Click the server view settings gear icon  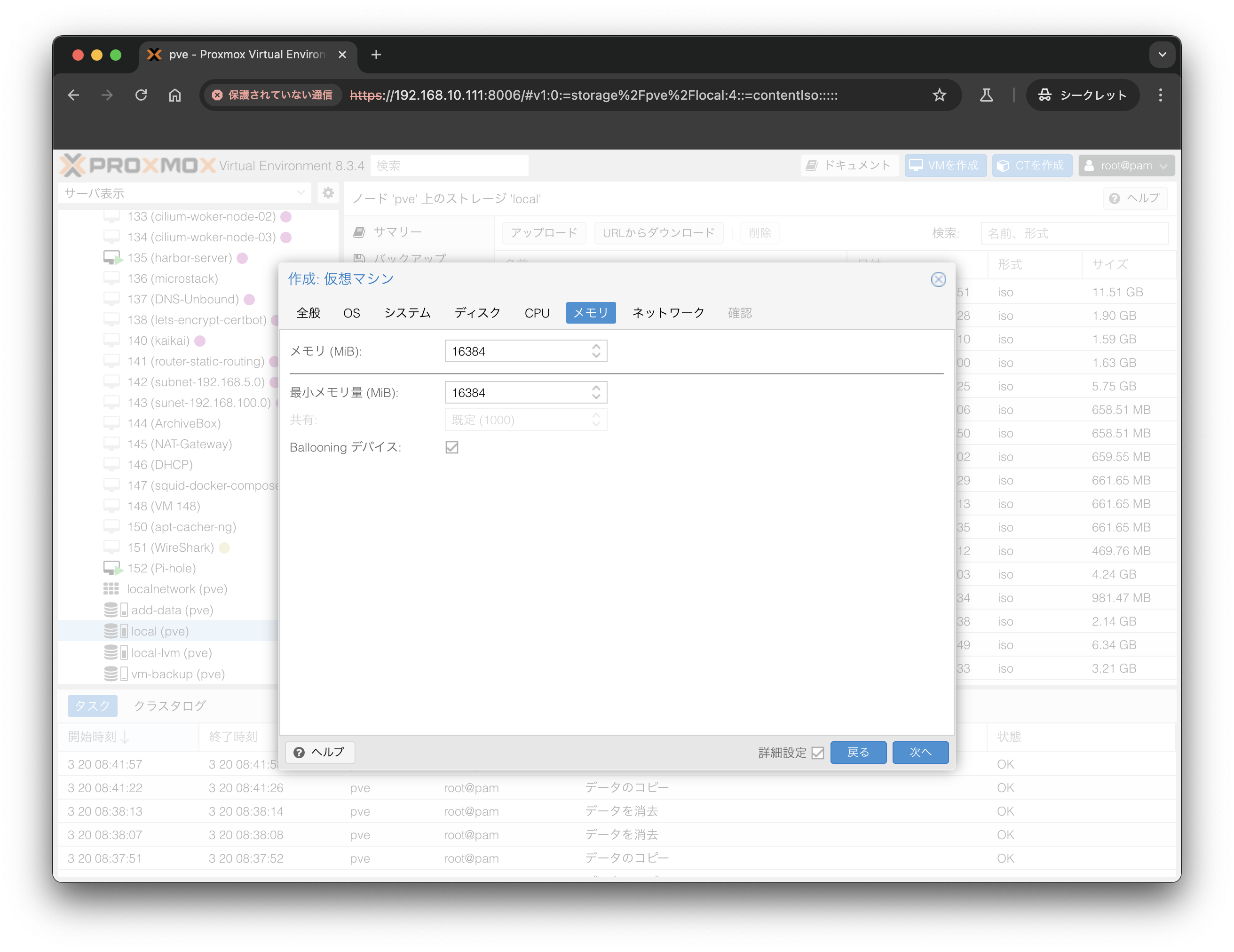[328, 193]
